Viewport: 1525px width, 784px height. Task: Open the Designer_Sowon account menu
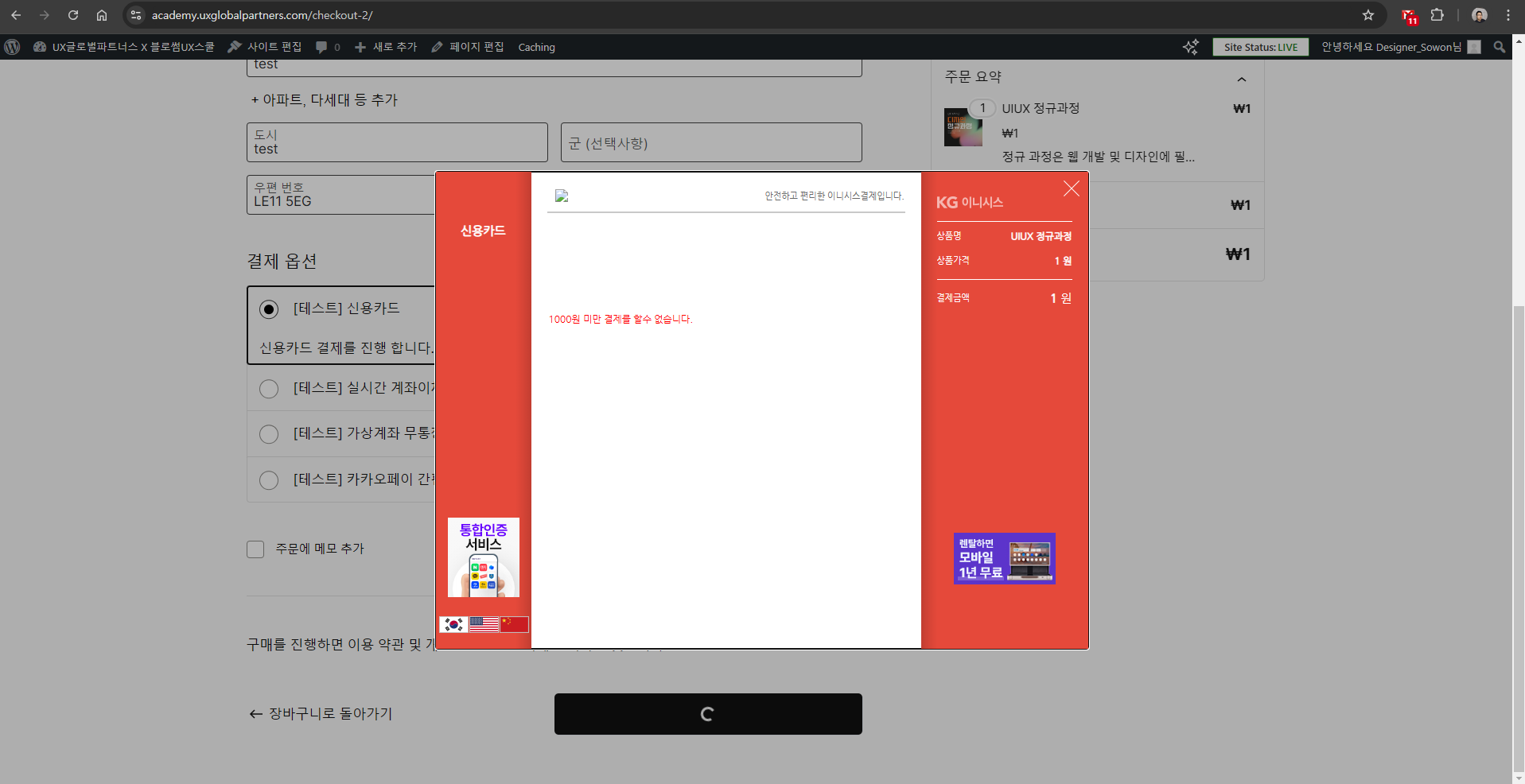tap(1401, 47)
